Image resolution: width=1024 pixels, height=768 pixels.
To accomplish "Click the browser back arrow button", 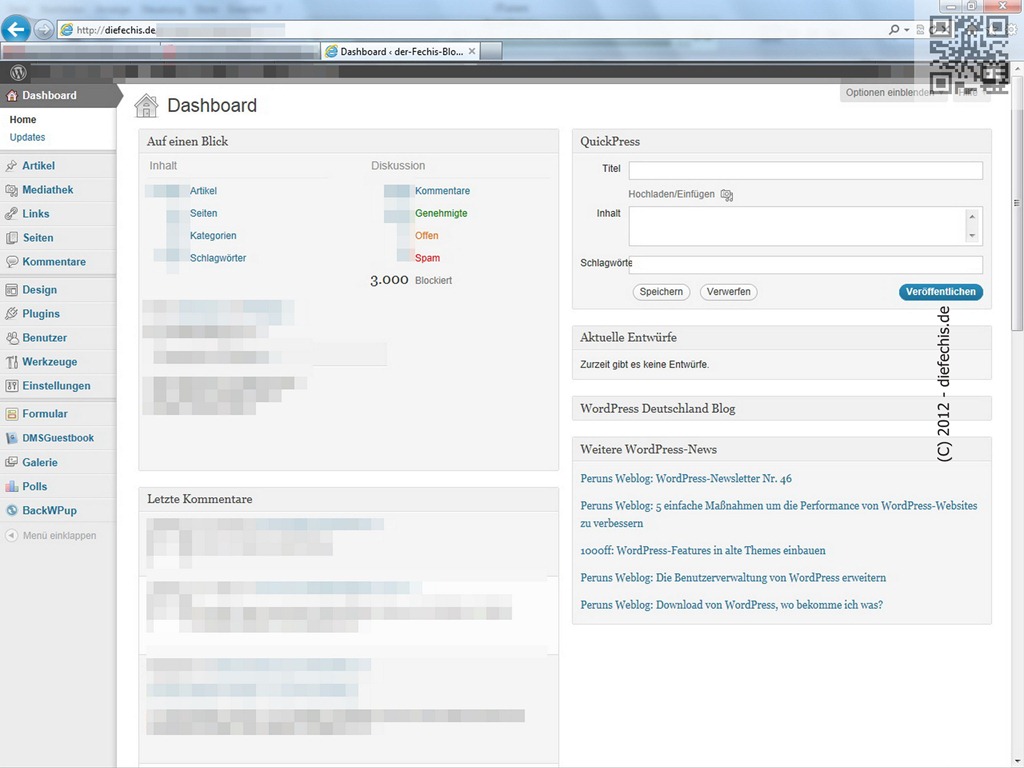I will (x=16, y=29).
